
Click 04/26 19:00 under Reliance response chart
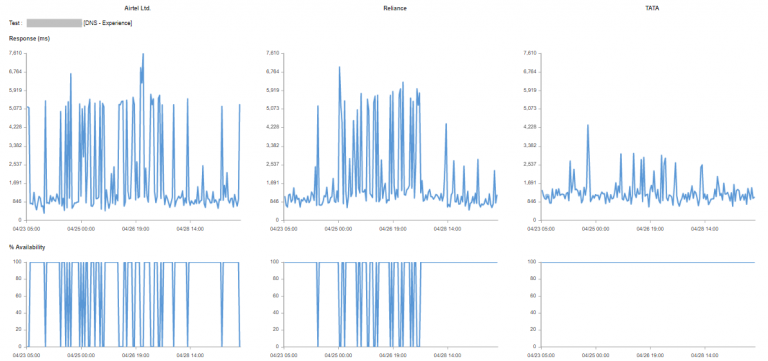[x=394, y=229]
